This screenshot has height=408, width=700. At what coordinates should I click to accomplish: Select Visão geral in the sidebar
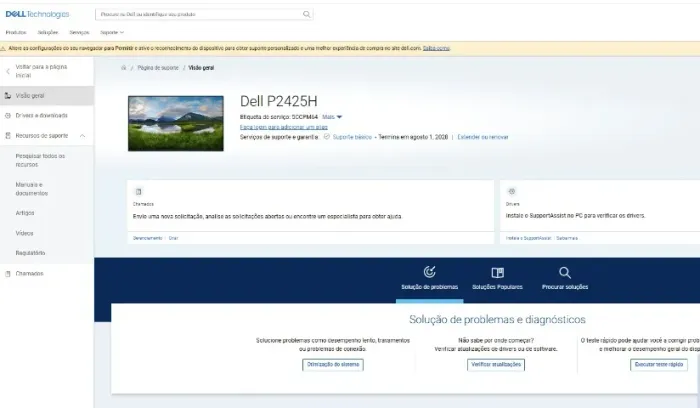[x=47, y=96]
